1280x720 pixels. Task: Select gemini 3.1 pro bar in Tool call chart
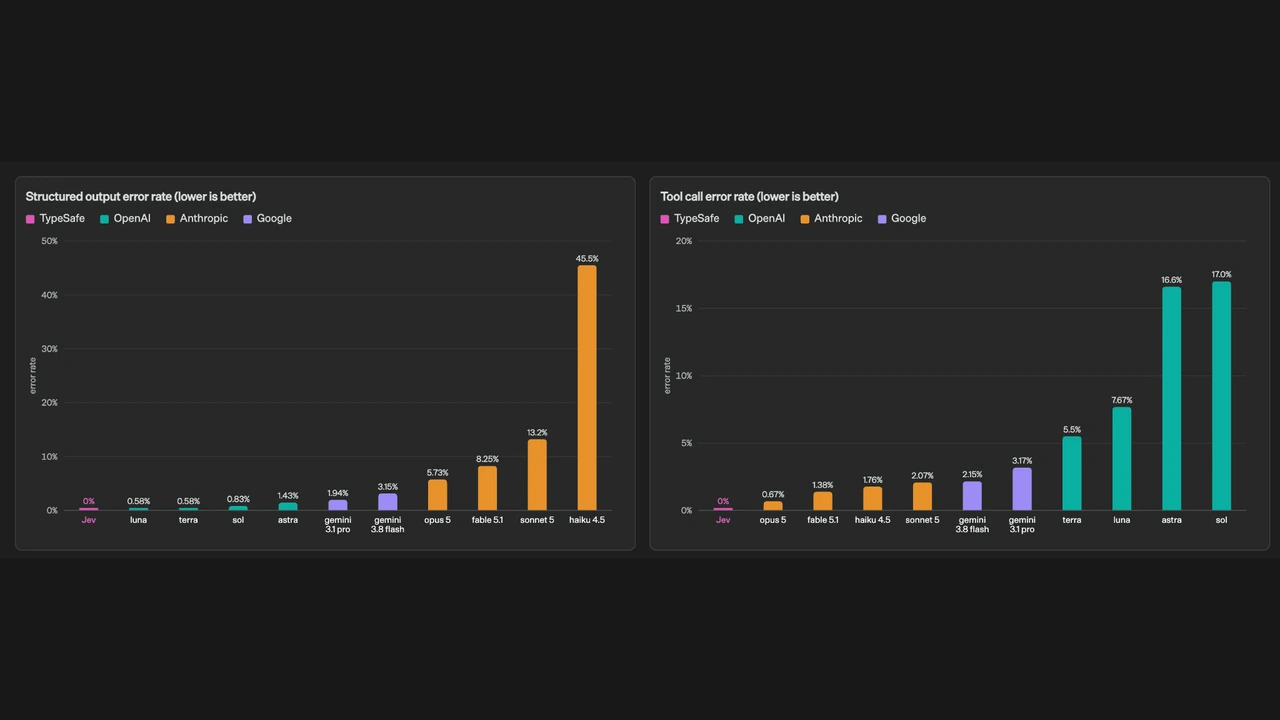click(1021, 489)
